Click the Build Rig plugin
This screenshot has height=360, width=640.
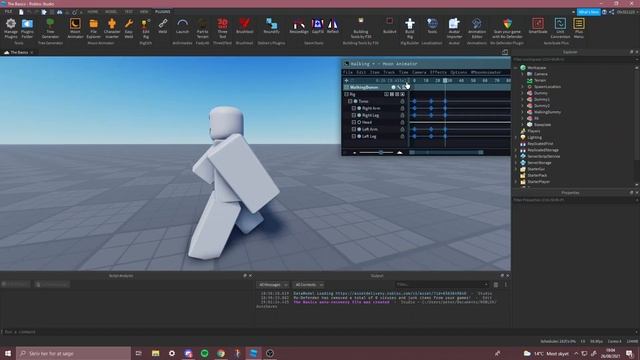(410, 28)
